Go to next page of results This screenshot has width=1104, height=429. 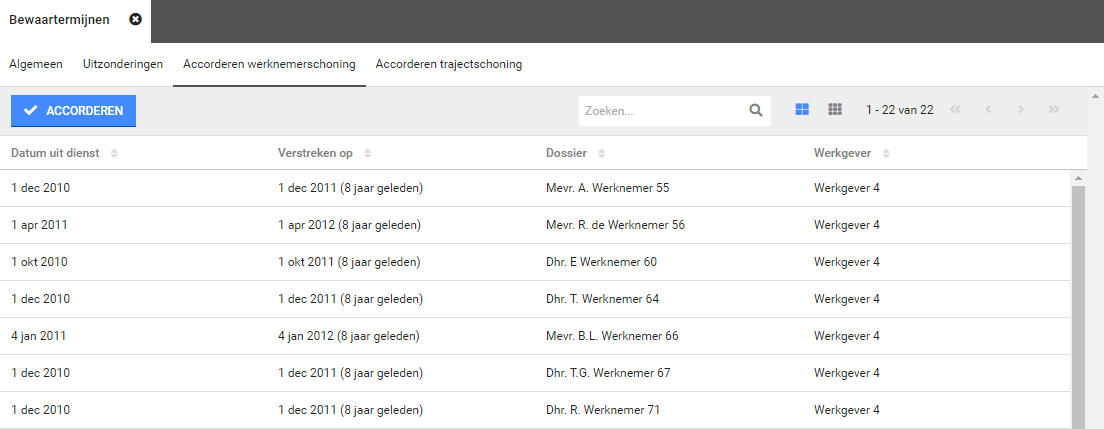[x=1021, y=110]
